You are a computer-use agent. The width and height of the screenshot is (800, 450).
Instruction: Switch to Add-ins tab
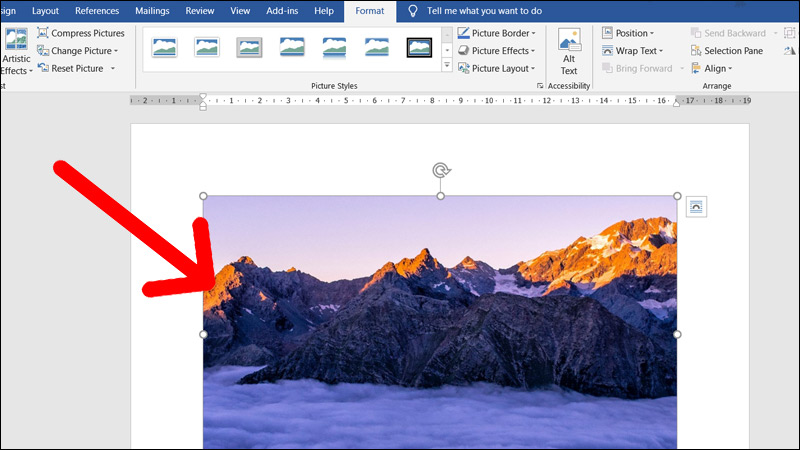[x=282, y=11]
